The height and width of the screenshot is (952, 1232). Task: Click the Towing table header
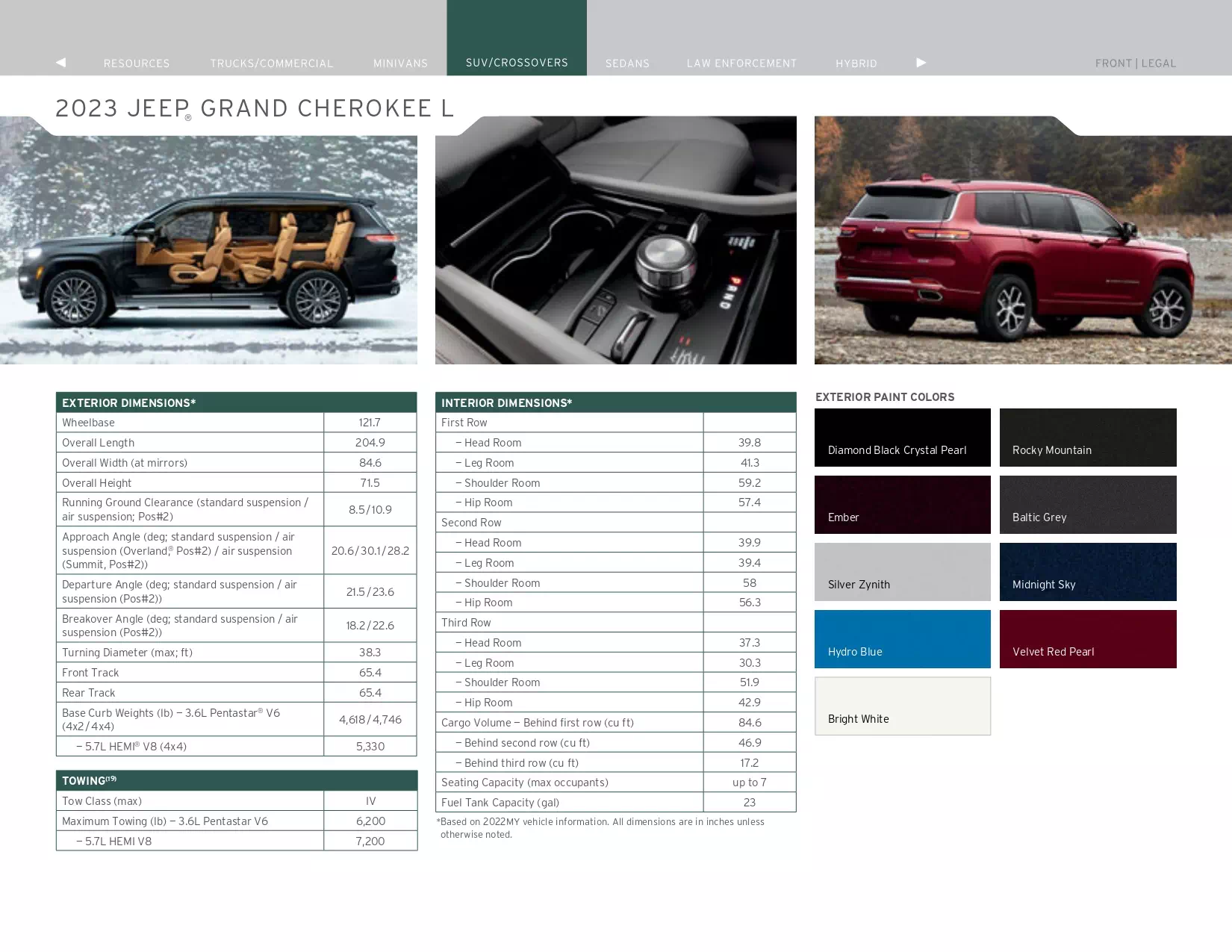pos(237,781)
